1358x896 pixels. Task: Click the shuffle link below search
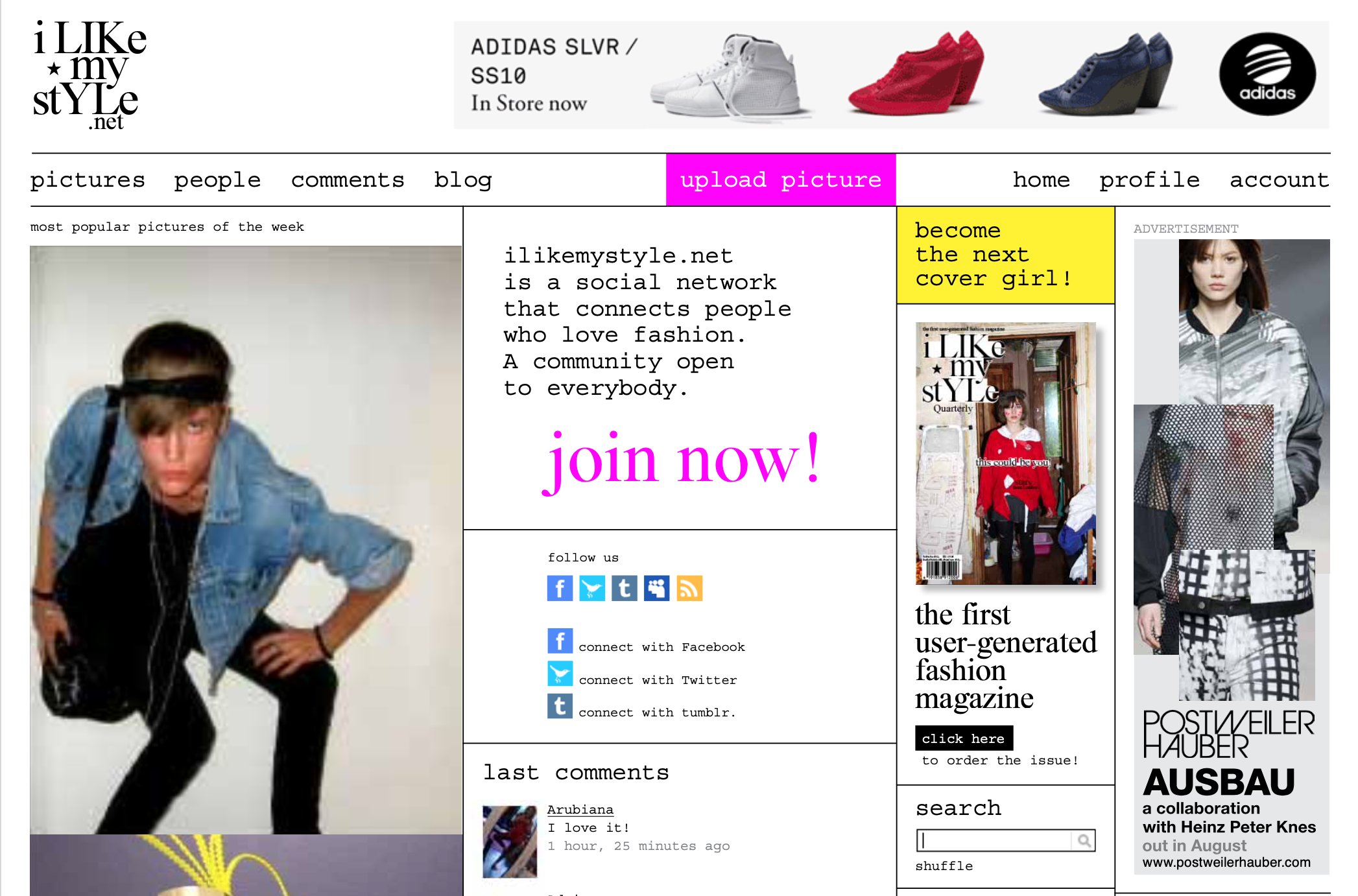click(944, 866)
